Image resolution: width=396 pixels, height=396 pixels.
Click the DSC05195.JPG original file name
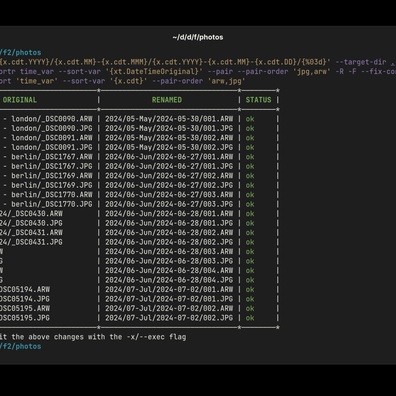coord(25,318)
